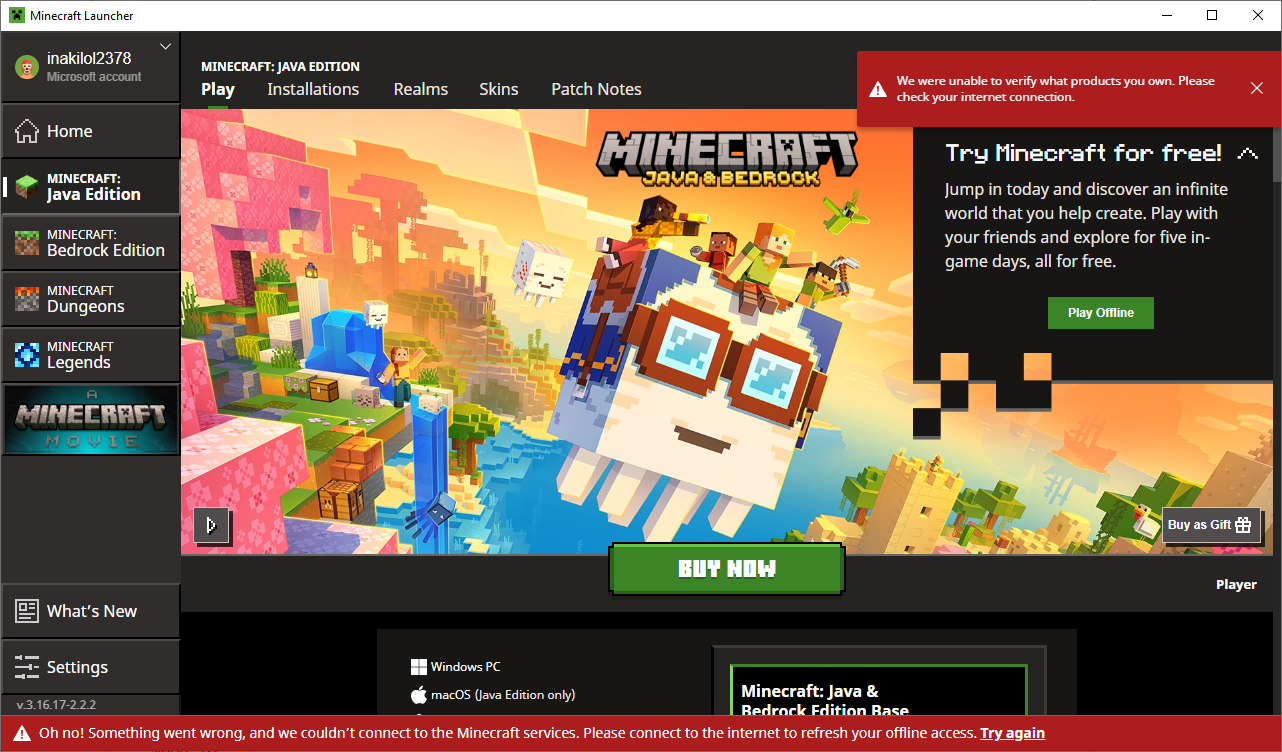Open the launcher Settings
1282x752 pixels.
90,667
